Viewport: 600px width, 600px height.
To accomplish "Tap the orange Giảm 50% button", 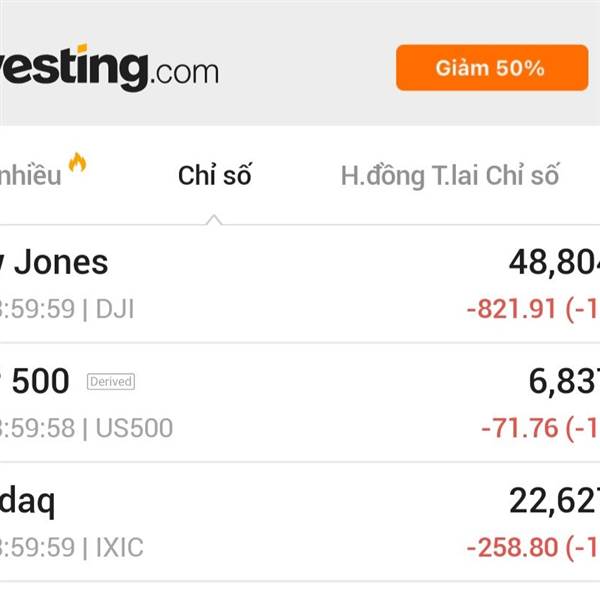I will click(x=490, y=68).
